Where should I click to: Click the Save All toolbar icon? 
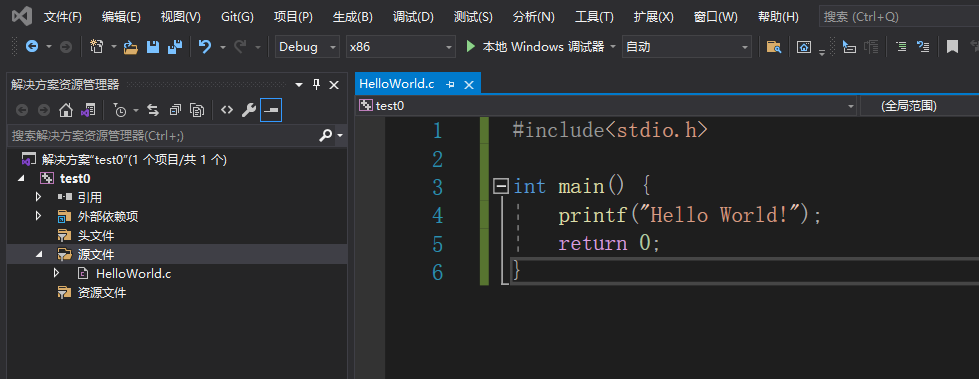pyautogui.click(x=175, y=47)
